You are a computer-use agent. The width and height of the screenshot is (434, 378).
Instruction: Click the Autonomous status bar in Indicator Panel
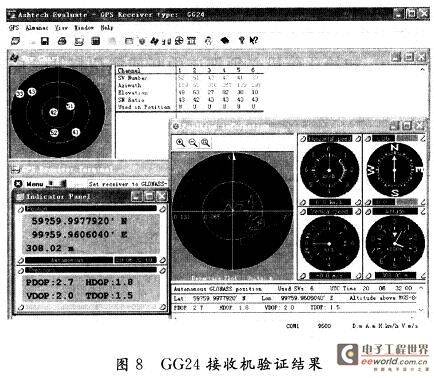click(68, 260)
